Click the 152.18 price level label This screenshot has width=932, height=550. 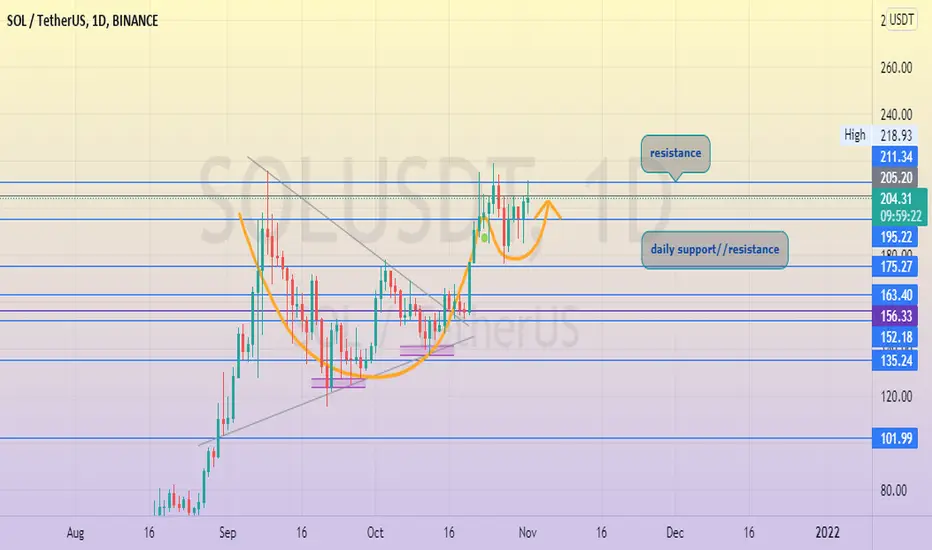(895, 337)
